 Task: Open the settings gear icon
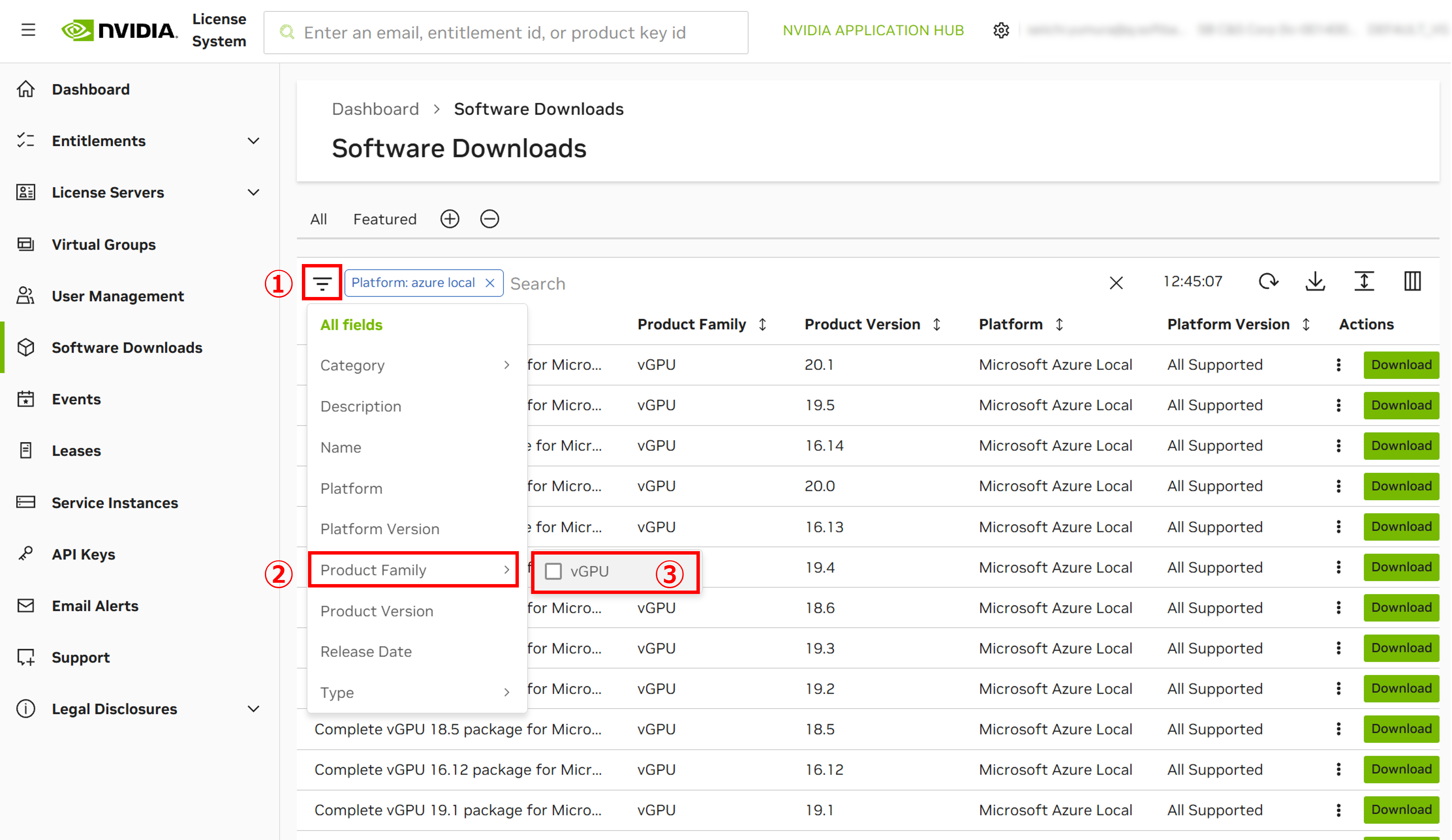(1001, 31)
